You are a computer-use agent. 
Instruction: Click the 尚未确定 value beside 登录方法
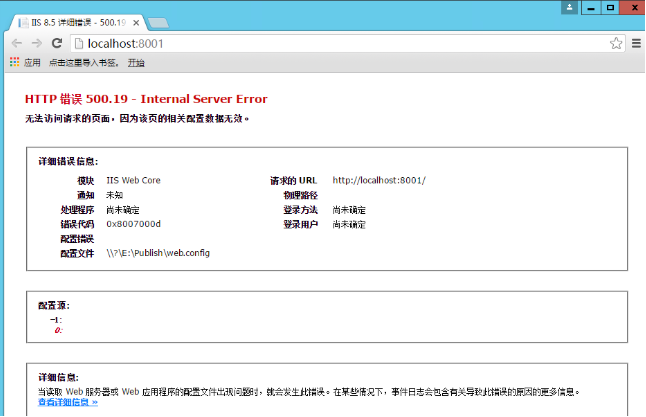click(x=349, y=210)
